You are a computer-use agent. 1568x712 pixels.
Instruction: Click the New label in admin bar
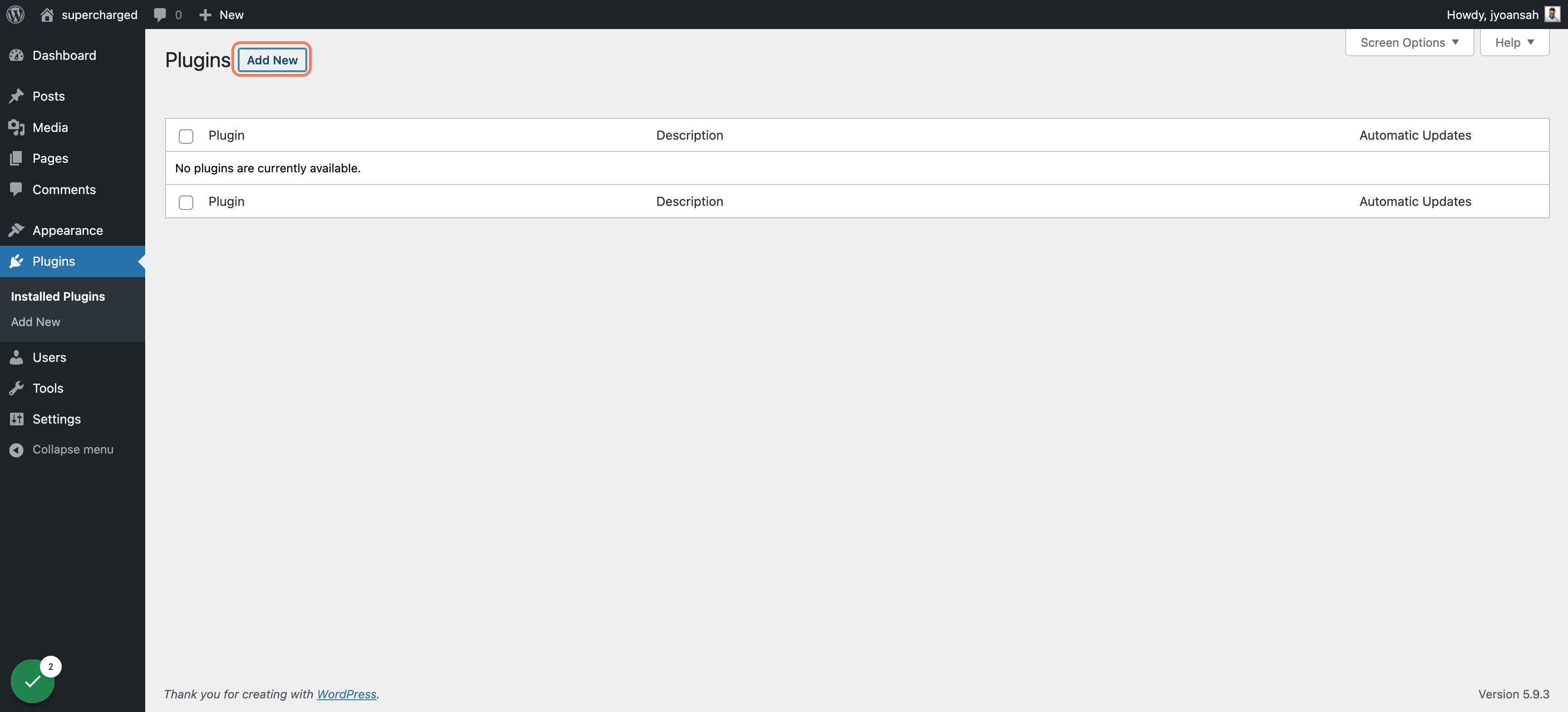(x=231, y=15)
